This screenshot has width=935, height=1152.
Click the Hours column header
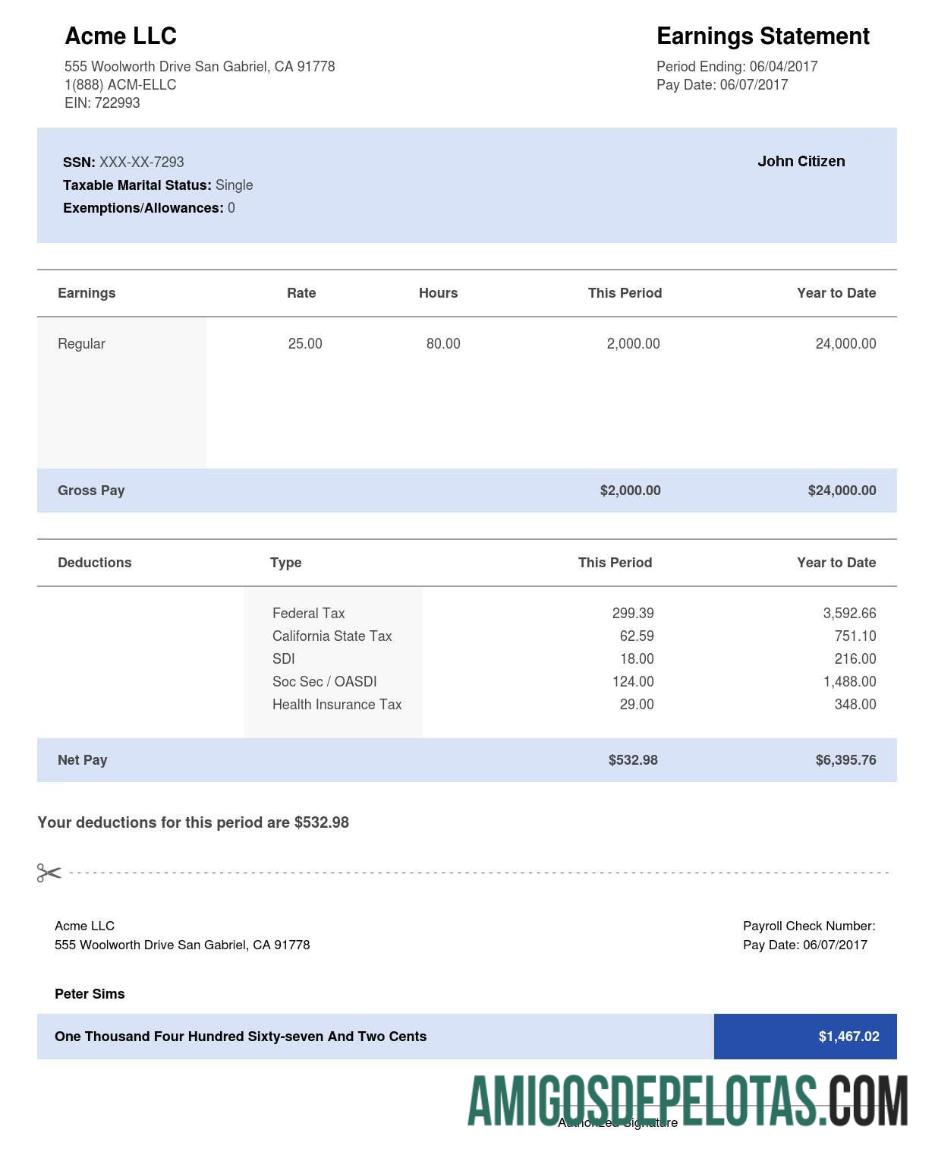tap(438, 293)
